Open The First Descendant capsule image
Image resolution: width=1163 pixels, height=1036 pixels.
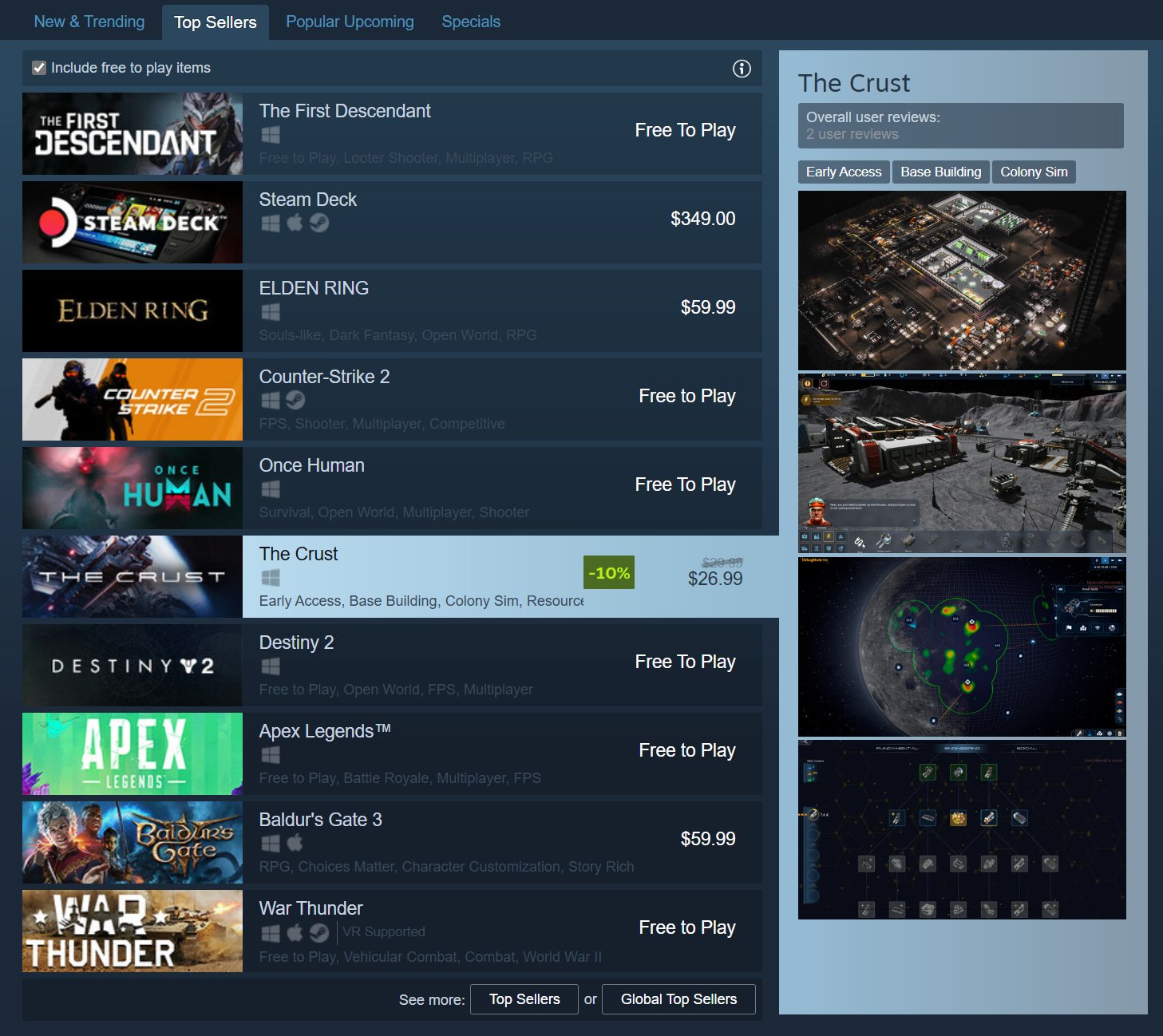pos(133,134)
